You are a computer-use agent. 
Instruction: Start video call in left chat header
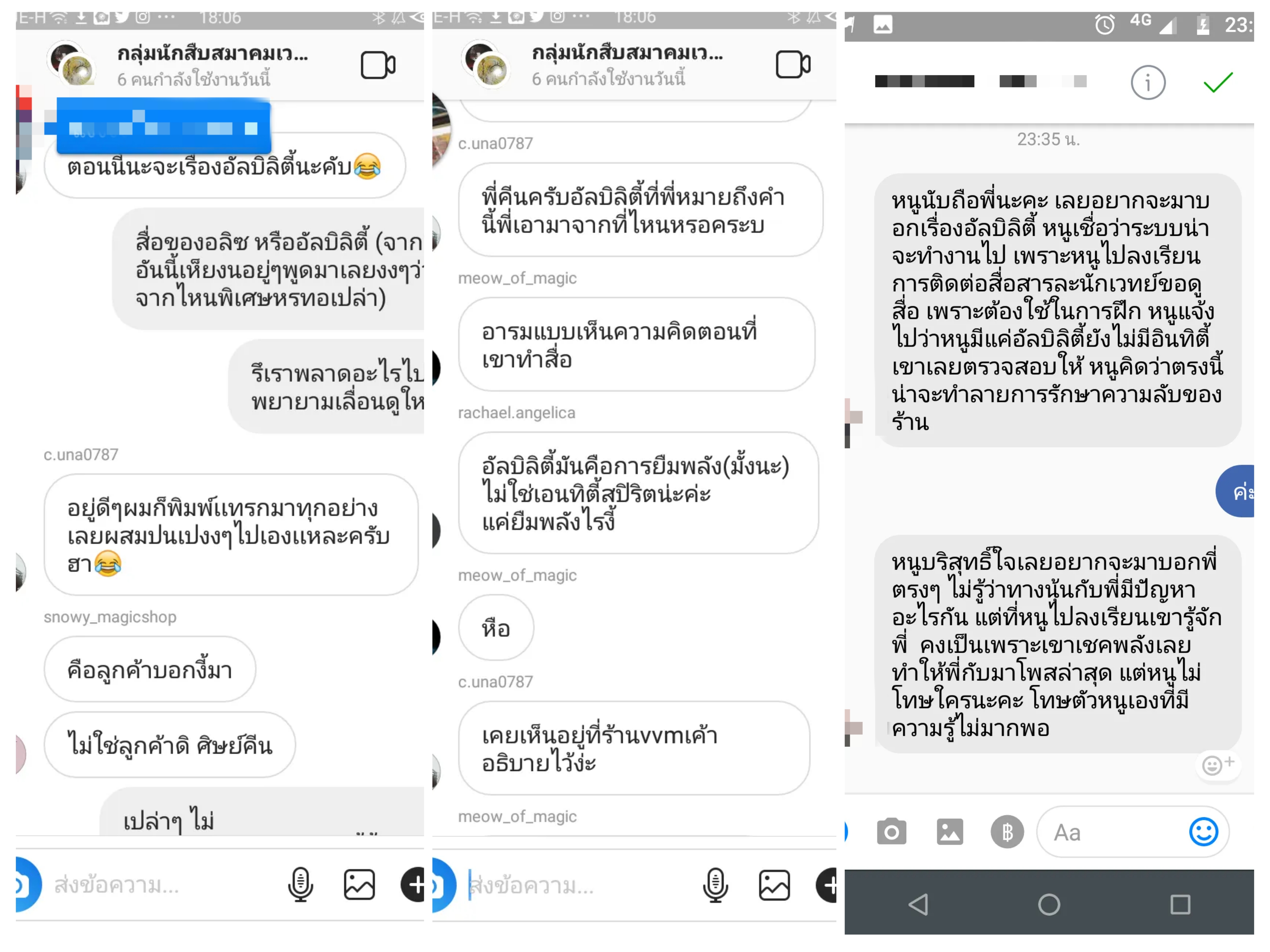click(378, 65)
